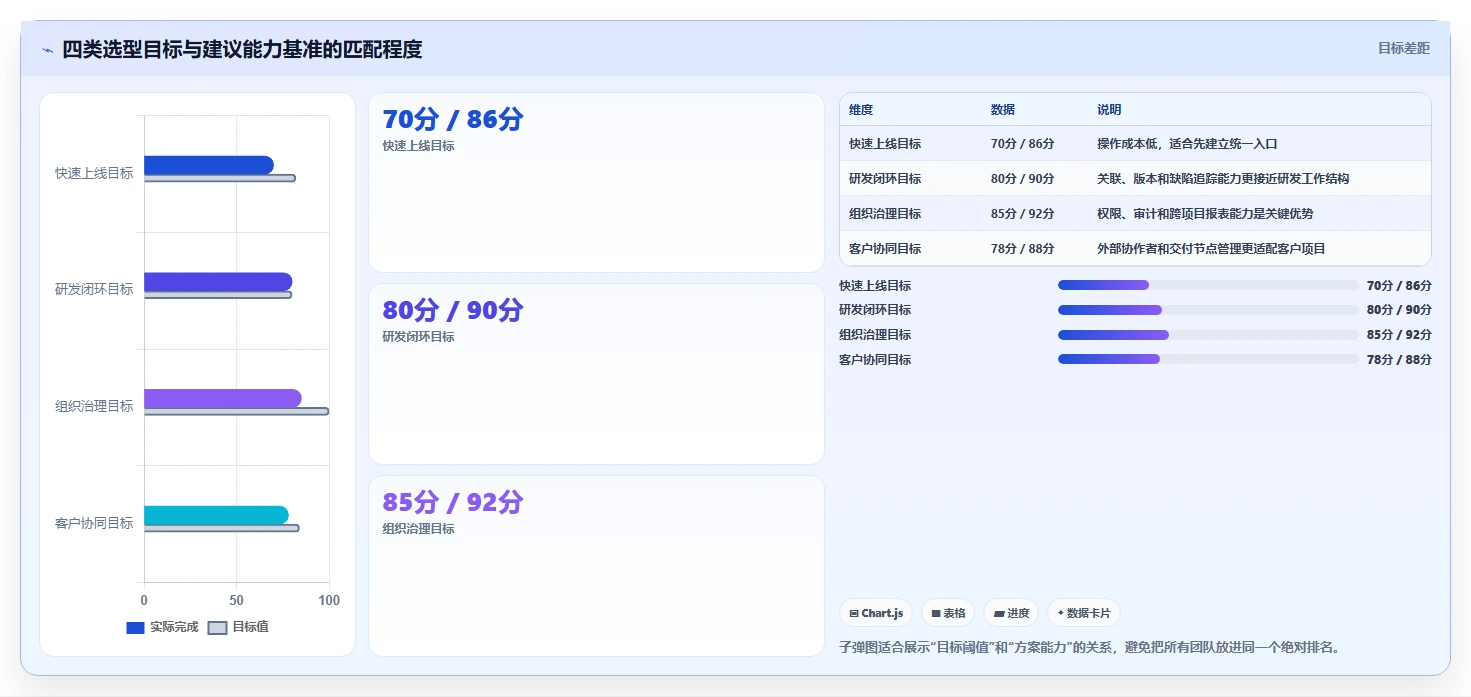Viewport: 1471px width, 697px height.
Task: Click the 组织治理目标 axis label in chart
Action: (x=94, y=406)
